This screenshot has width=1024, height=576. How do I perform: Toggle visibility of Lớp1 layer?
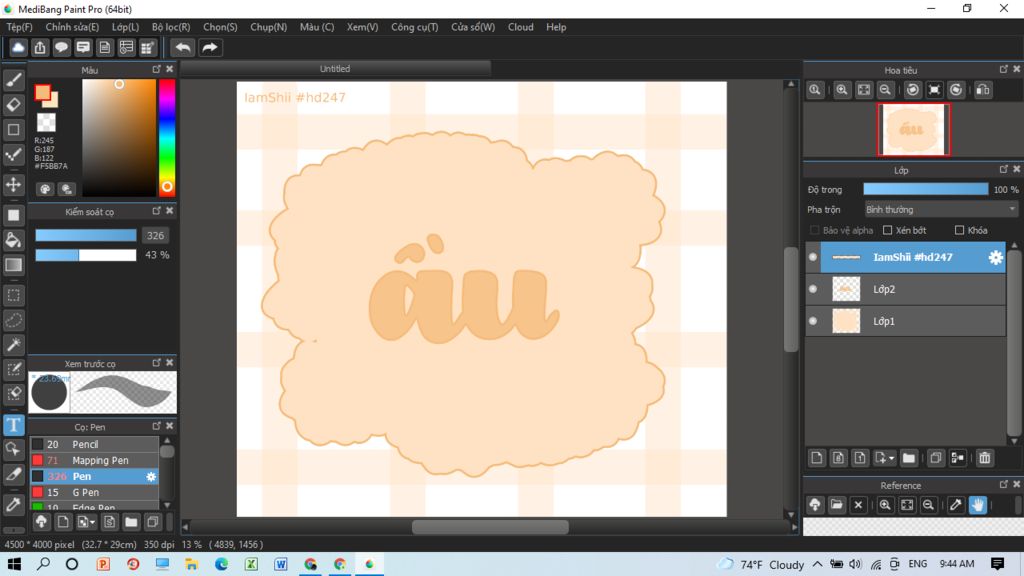813,321
